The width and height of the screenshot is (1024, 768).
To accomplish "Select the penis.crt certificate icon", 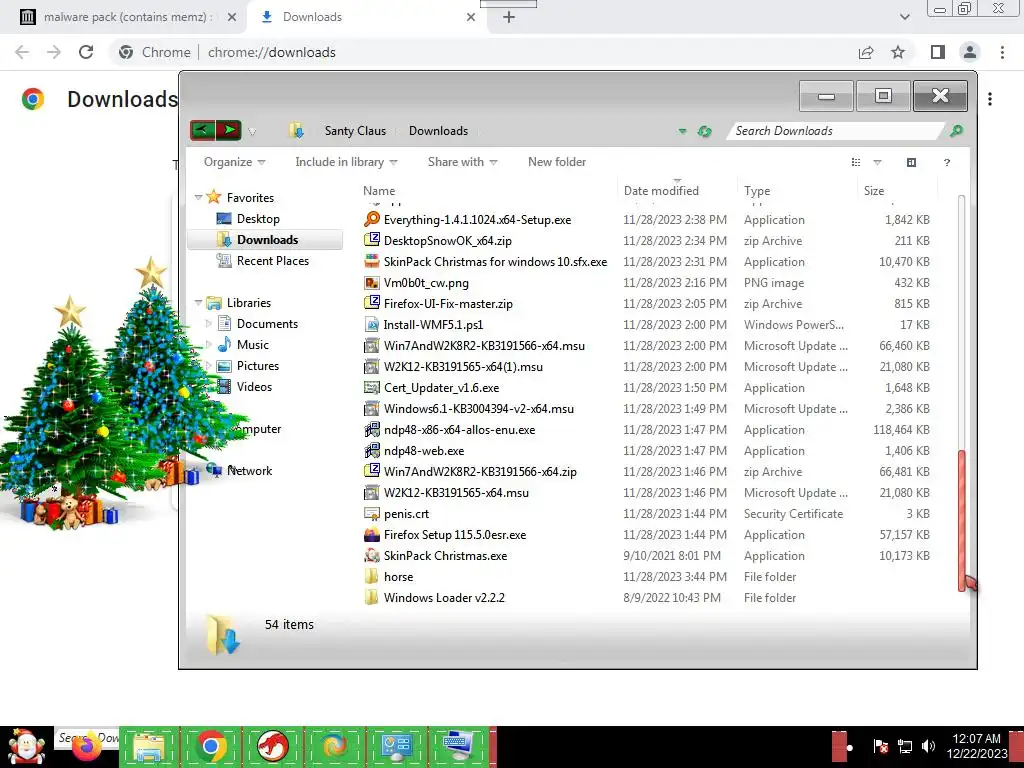I will pos(372,514).
